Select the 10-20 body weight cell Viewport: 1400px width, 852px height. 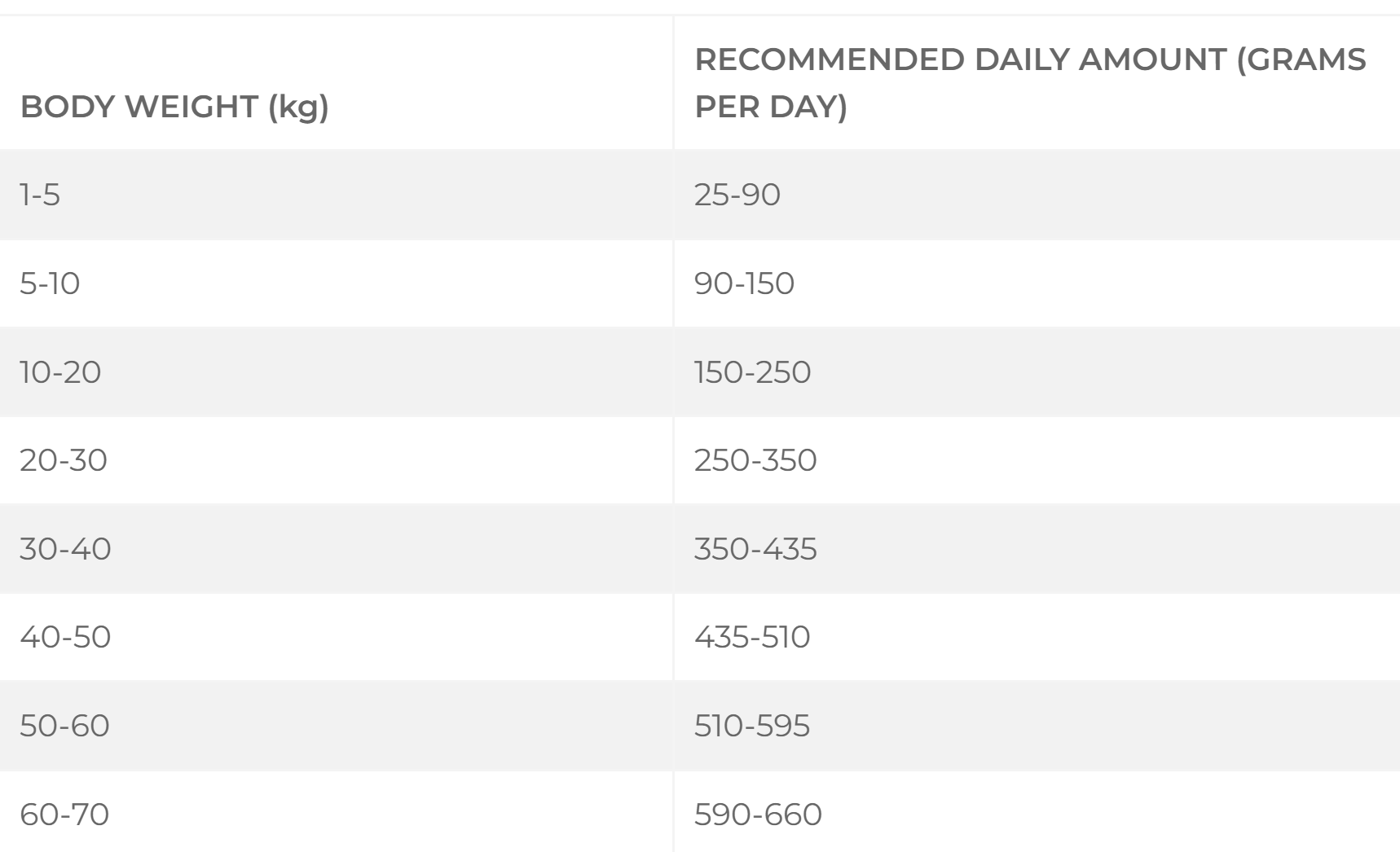[60, 372]
